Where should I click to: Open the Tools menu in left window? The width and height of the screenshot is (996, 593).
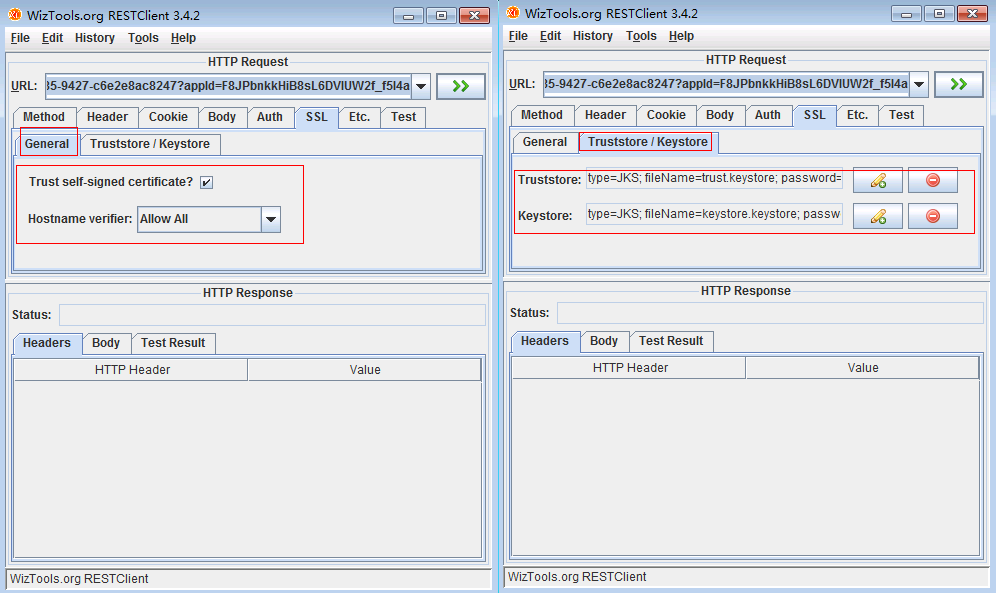[143, 38]
